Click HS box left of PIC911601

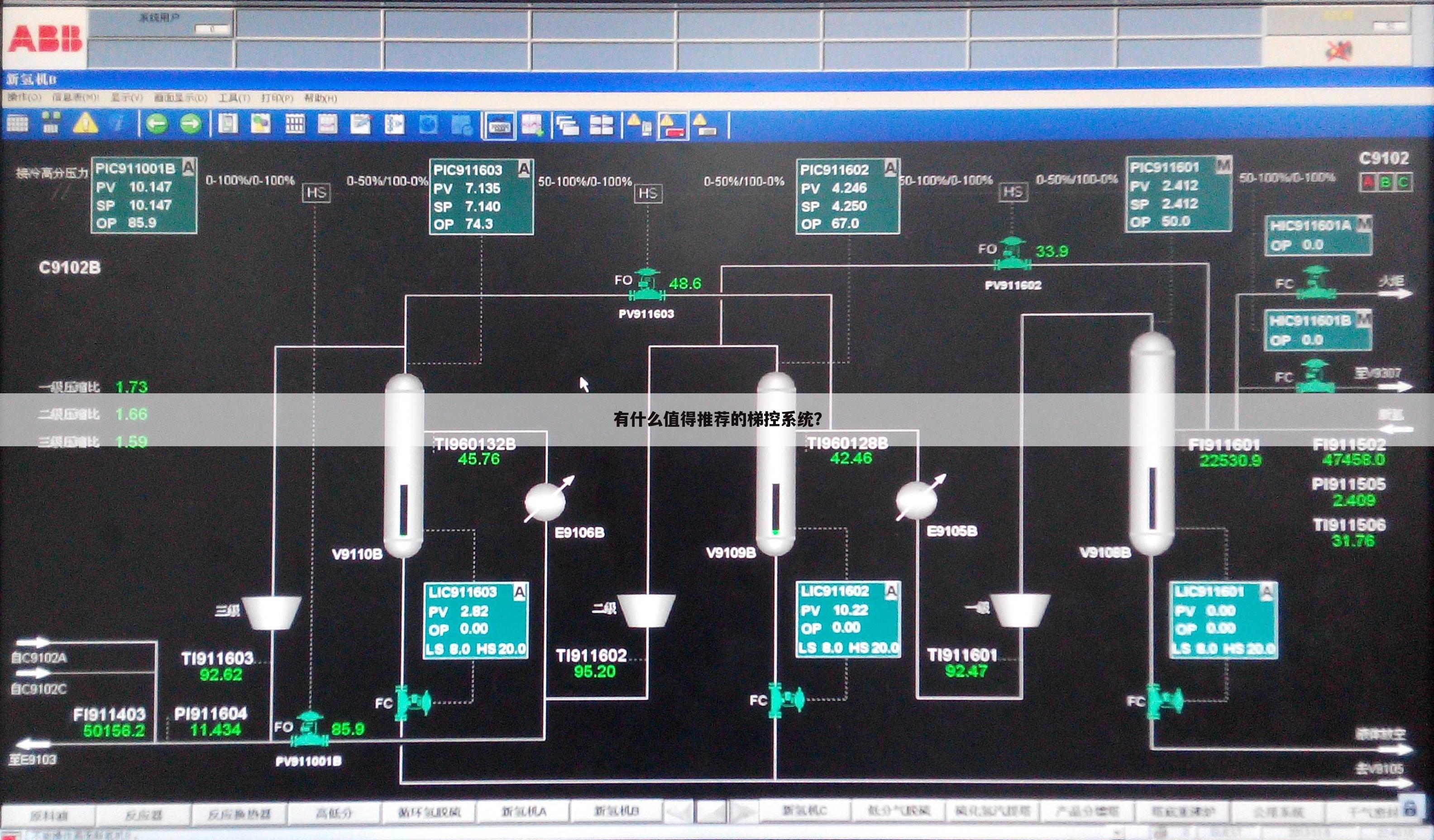point(1013,191)
